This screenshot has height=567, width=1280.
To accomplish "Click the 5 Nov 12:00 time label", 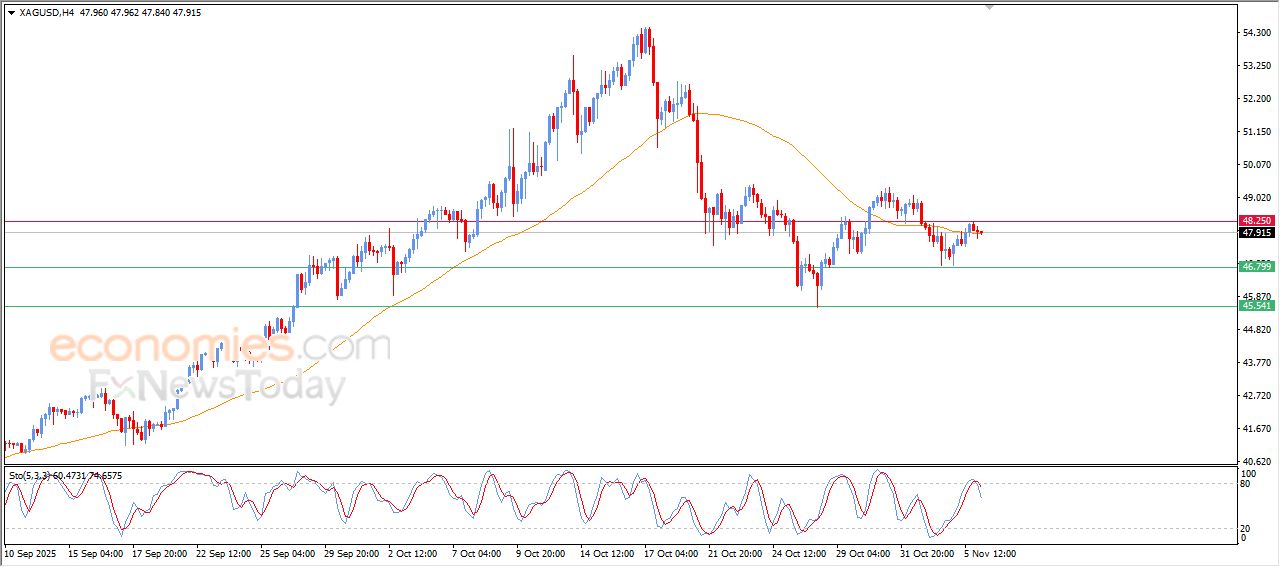I will click(x=990, y=552).
